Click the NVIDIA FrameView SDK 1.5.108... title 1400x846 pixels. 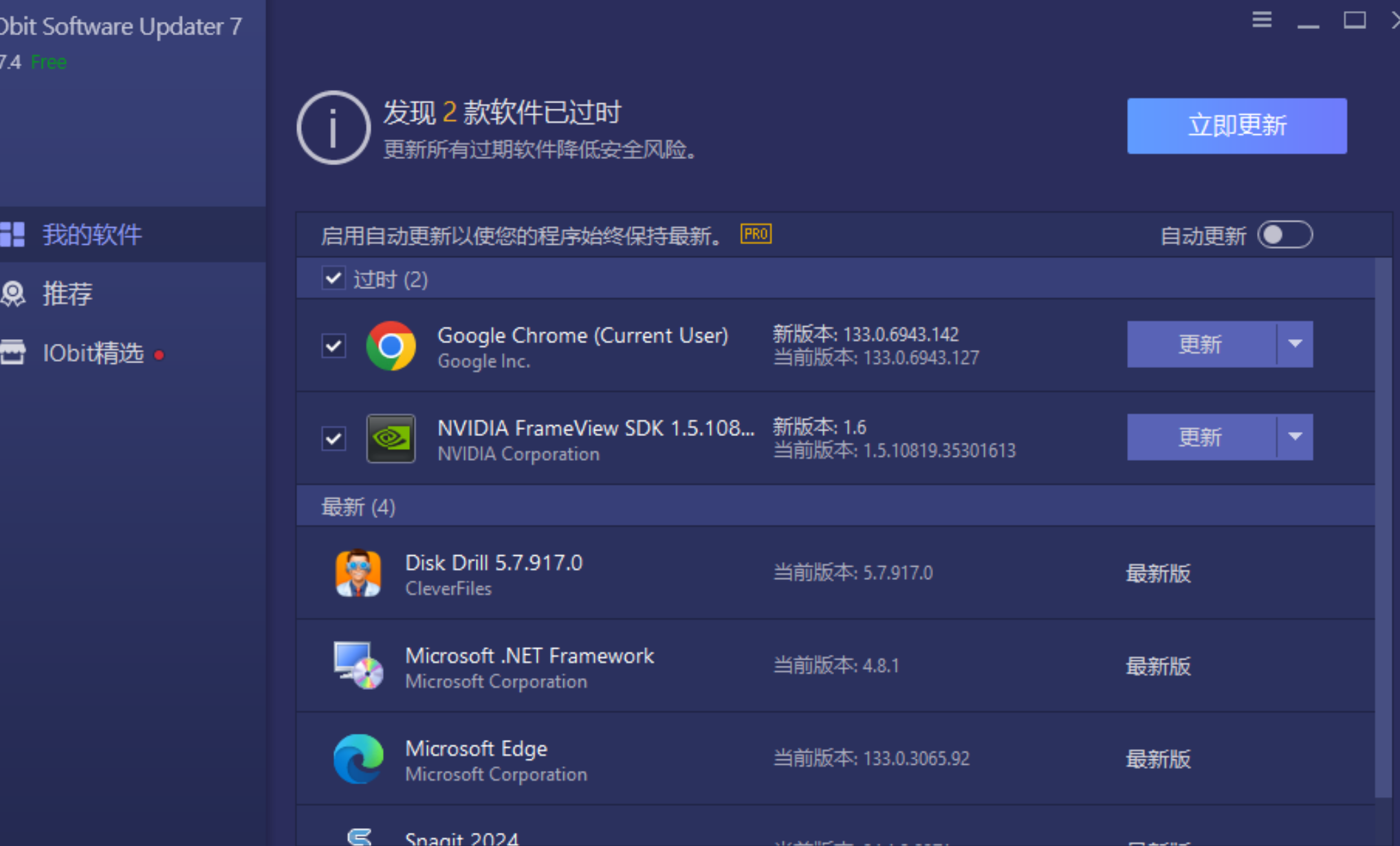(596, 428)
